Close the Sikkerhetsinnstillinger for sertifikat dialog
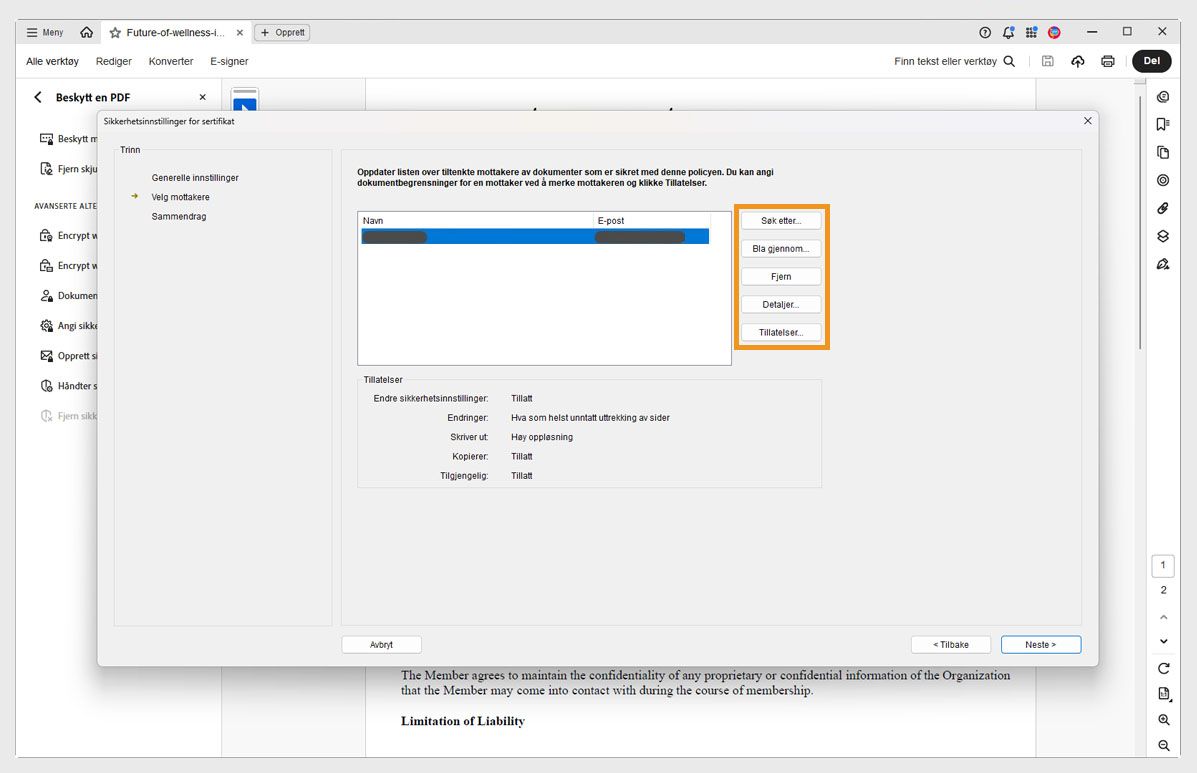The width and height of the screenshot is (1197, 773). click(1088, 121)
